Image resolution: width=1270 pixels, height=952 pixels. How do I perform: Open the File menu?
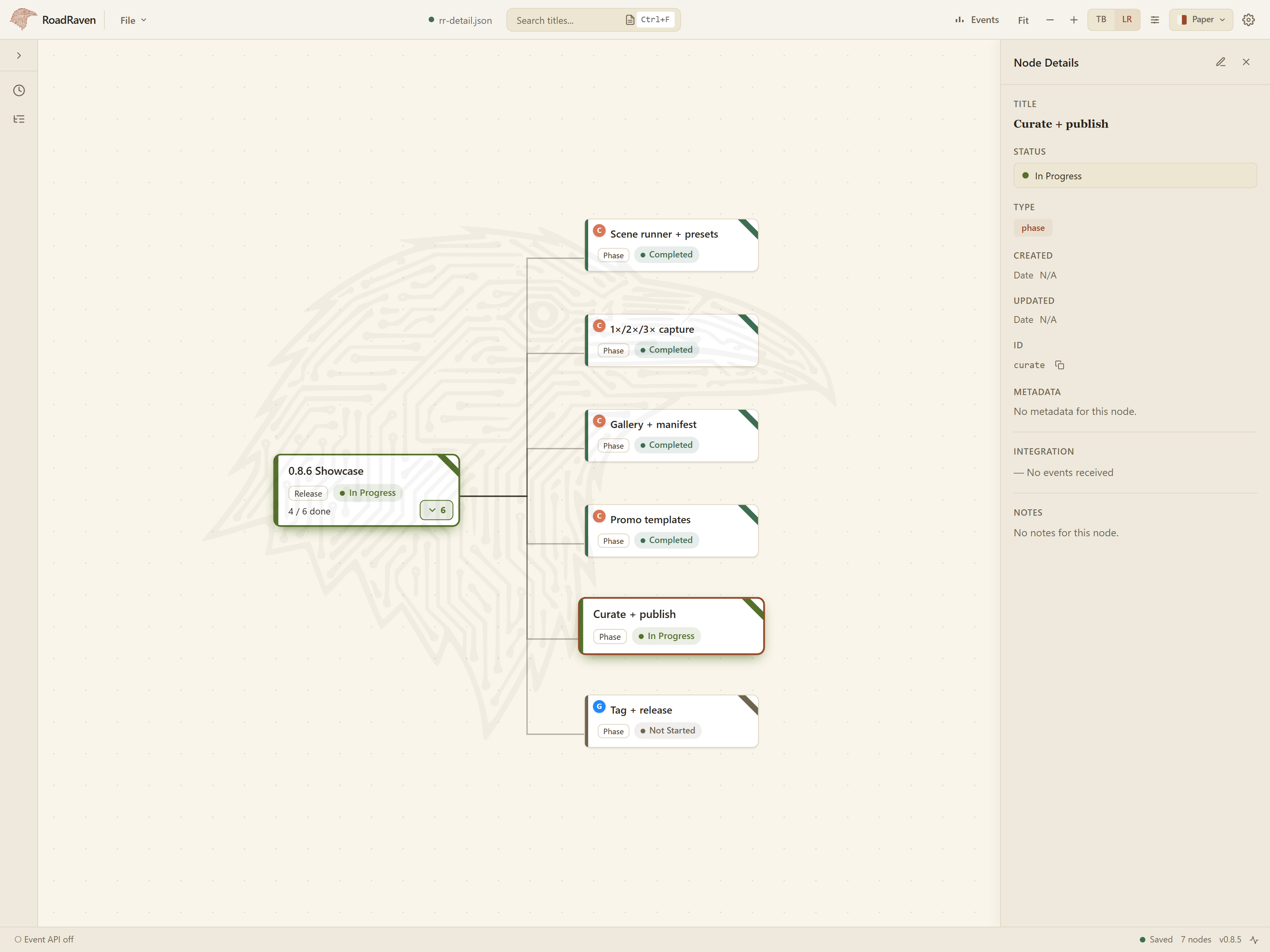coord(133,20)
